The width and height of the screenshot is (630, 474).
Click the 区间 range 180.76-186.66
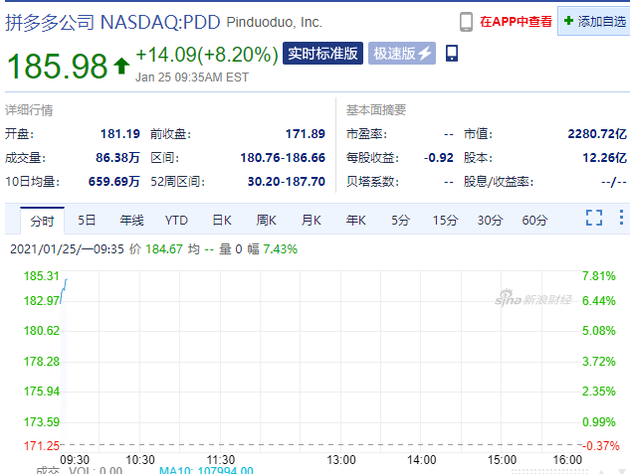click(x=282, y=157)
